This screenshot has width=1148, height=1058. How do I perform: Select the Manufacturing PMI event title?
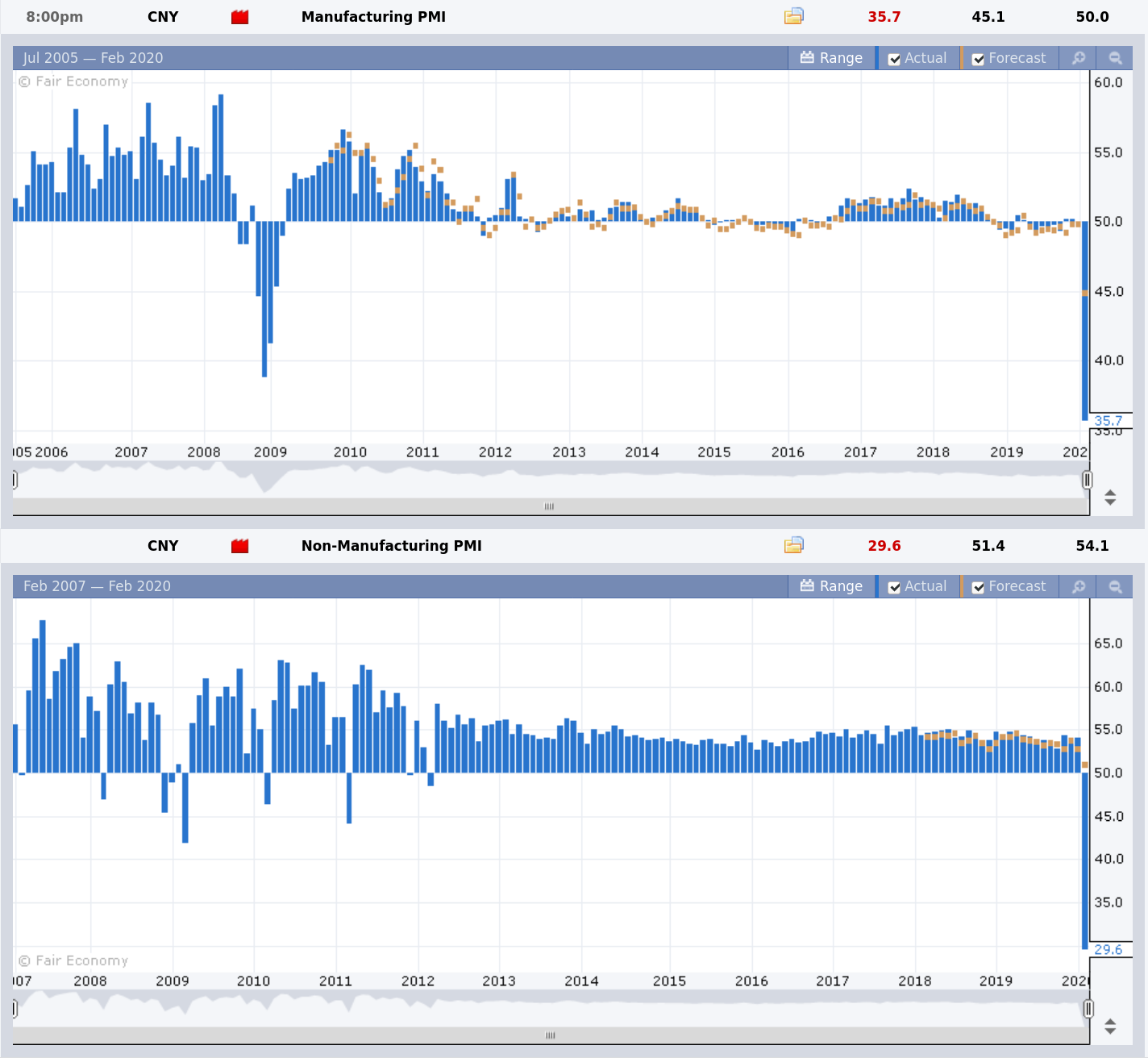373,17
